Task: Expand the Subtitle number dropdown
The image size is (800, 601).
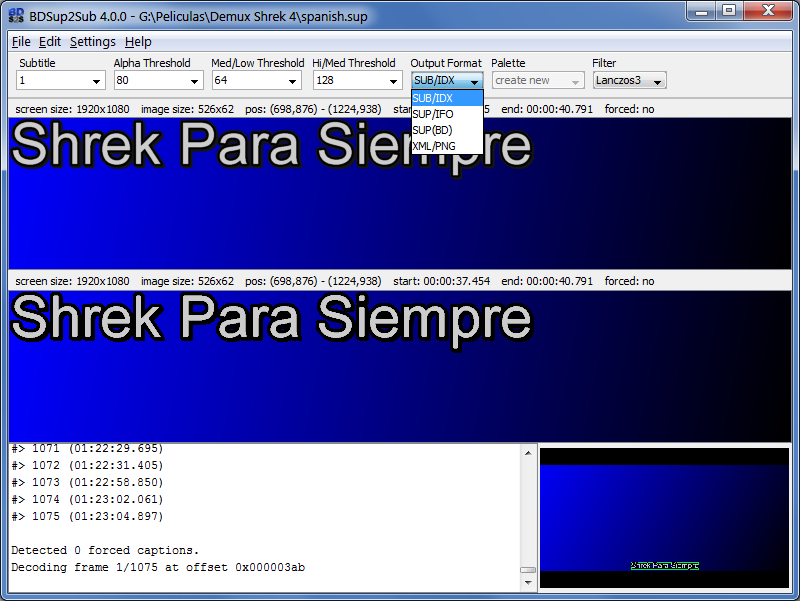Action: [96, 81]
